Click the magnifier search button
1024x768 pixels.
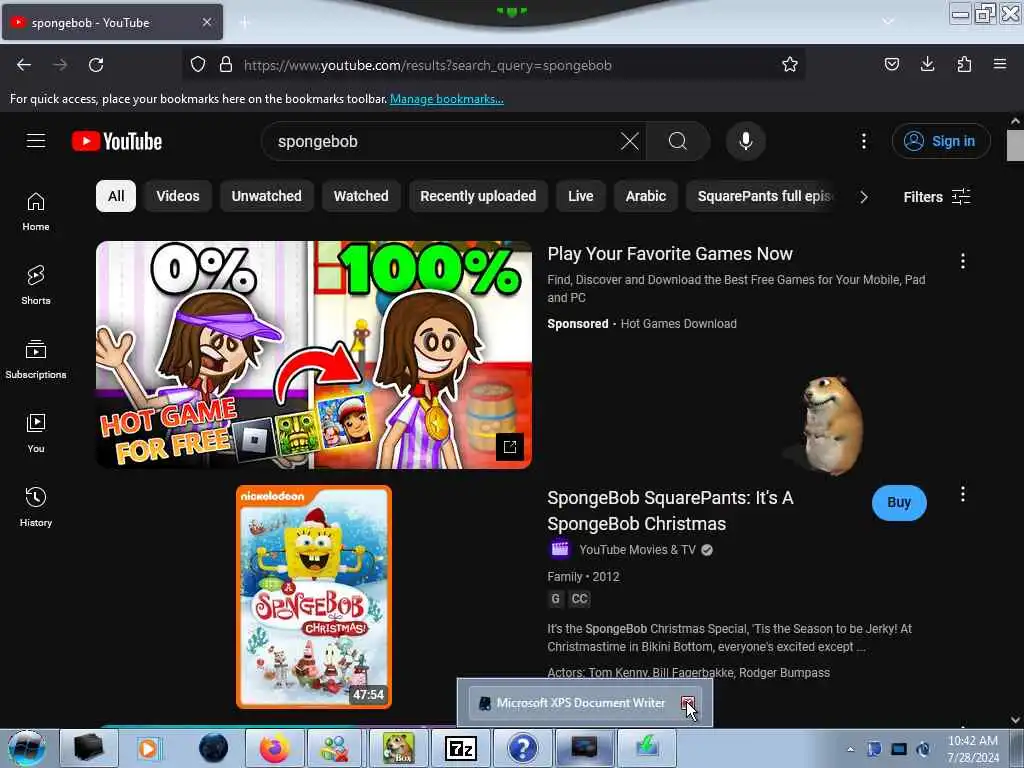coord(678,141)
